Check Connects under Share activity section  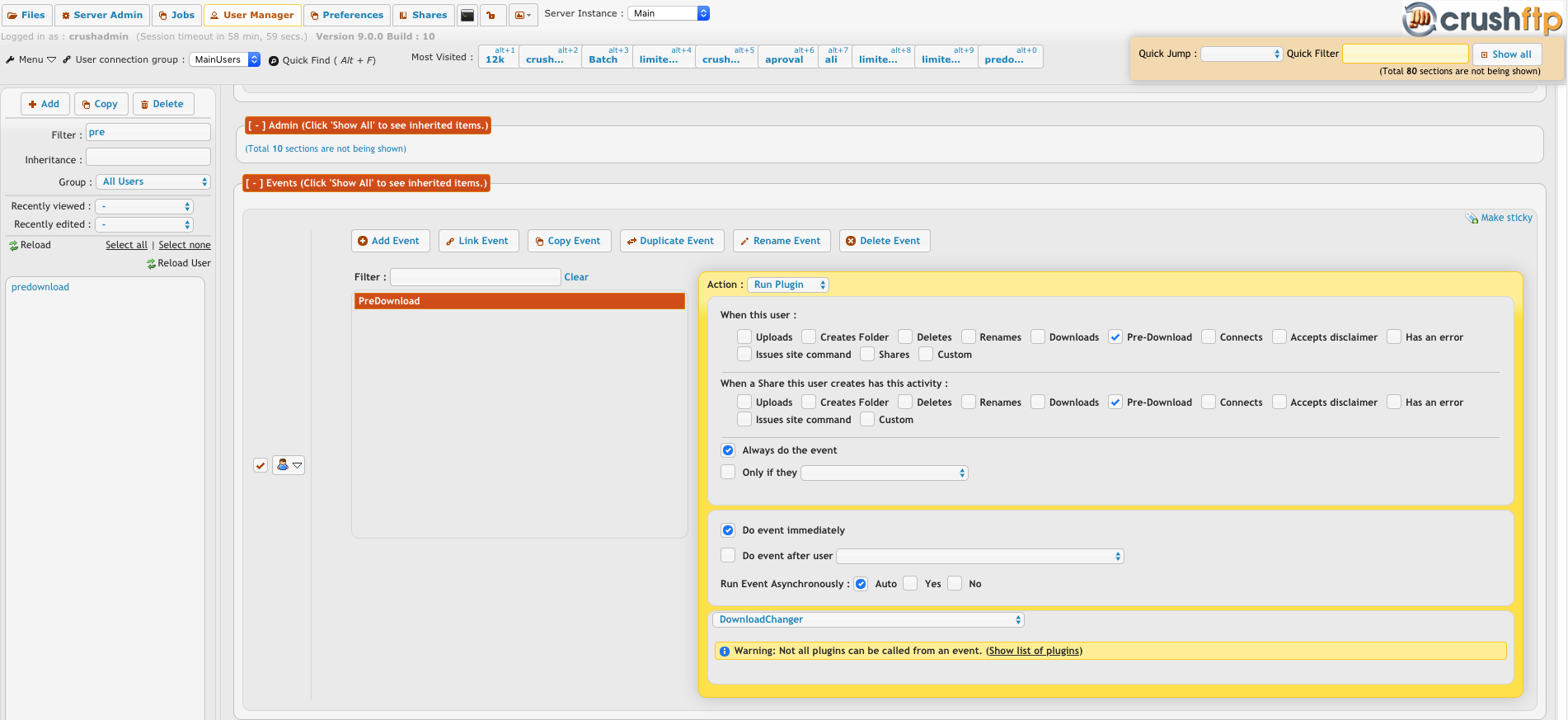coord(1209,402)
